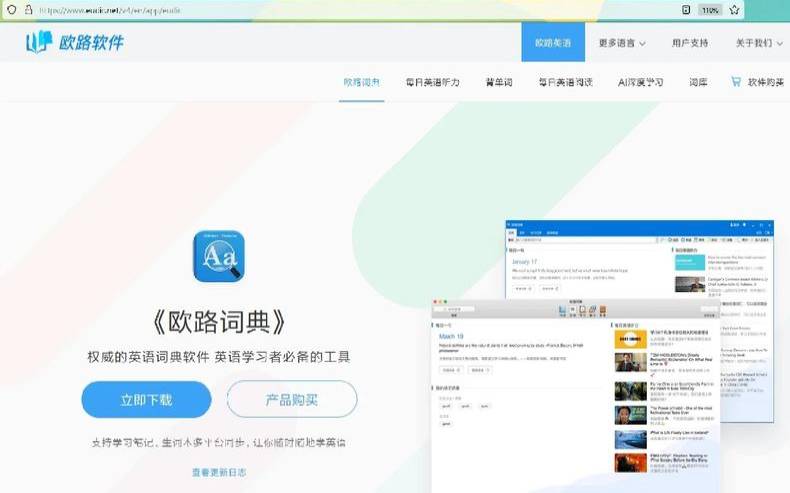Click the Windows app screenshot with blue title bar
Image resolution: width=790 pixels, height=493 pixels.
[639, 262]
